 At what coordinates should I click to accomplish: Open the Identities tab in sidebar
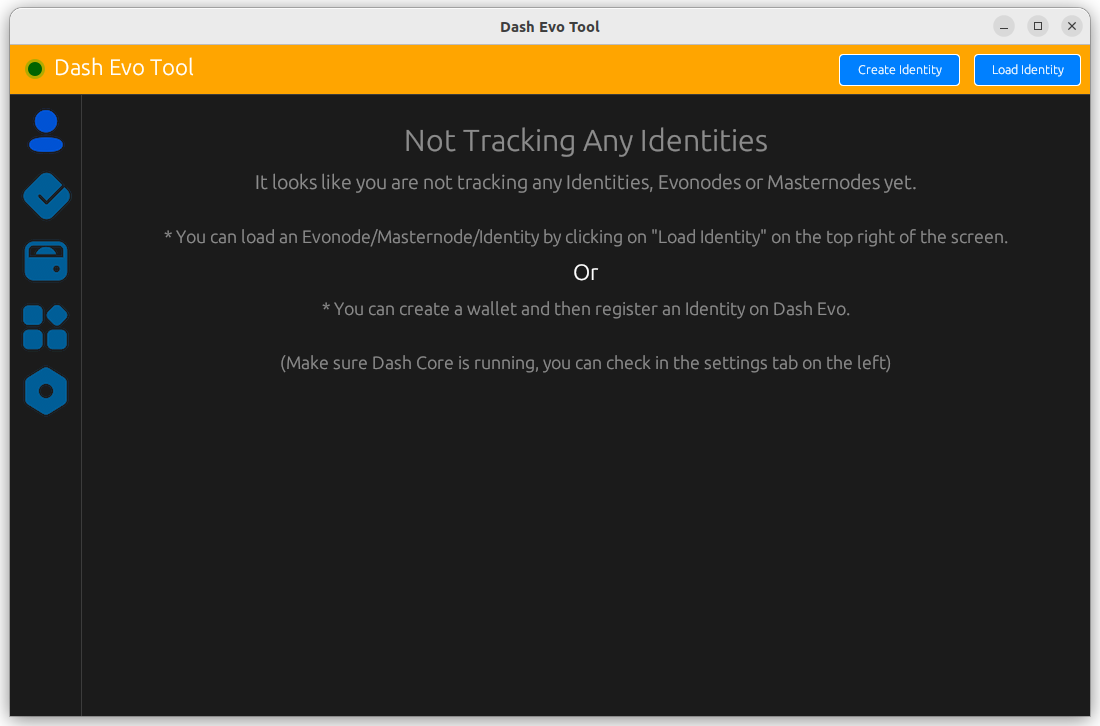pyautogui.click(x=46, y=131)
